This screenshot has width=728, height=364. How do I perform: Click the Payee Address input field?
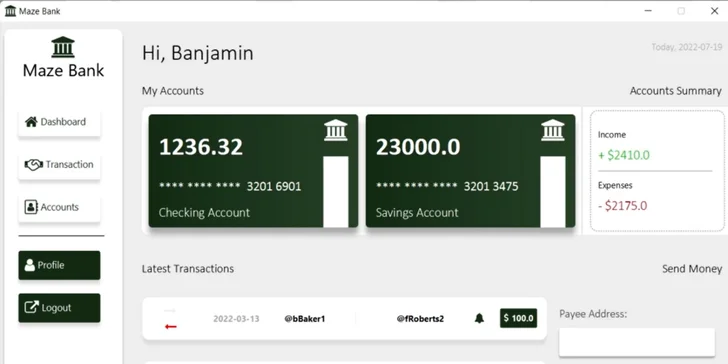point(637,342)
